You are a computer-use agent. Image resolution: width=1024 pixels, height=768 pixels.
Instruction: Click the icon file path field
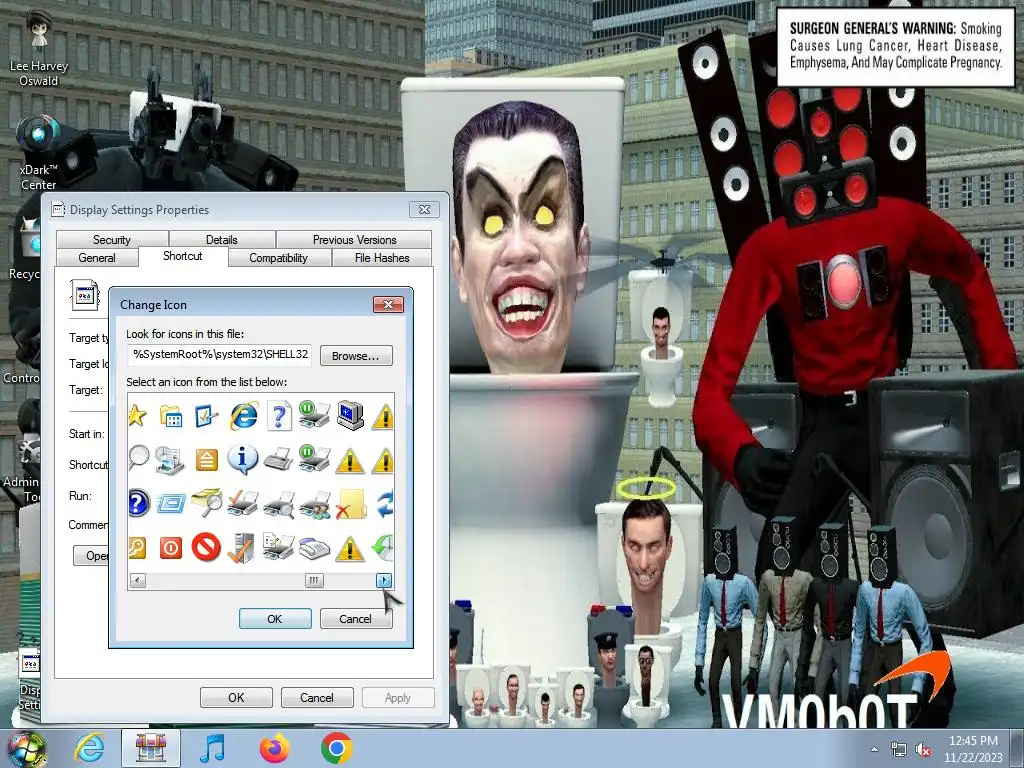click(219, 355)
